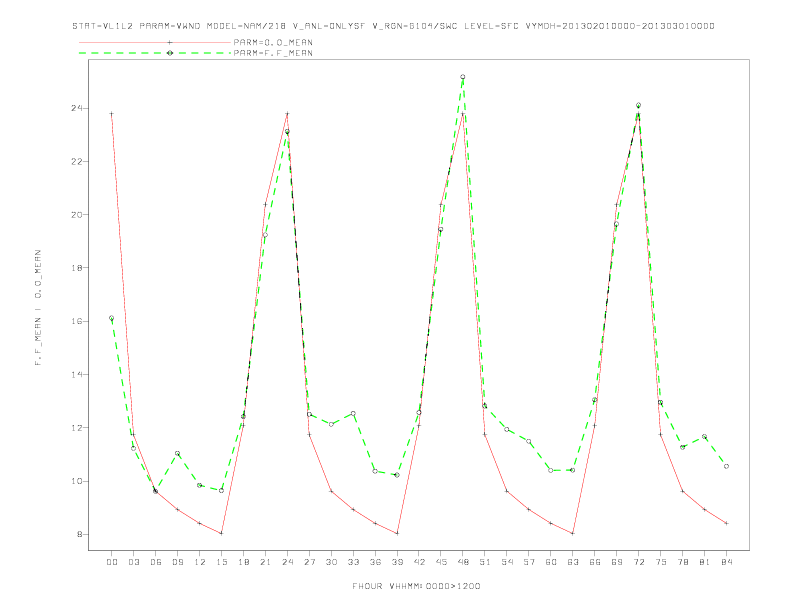Click y-axis tick value 20
This screenshot has width=792, height=612.
tap(77, 215)
